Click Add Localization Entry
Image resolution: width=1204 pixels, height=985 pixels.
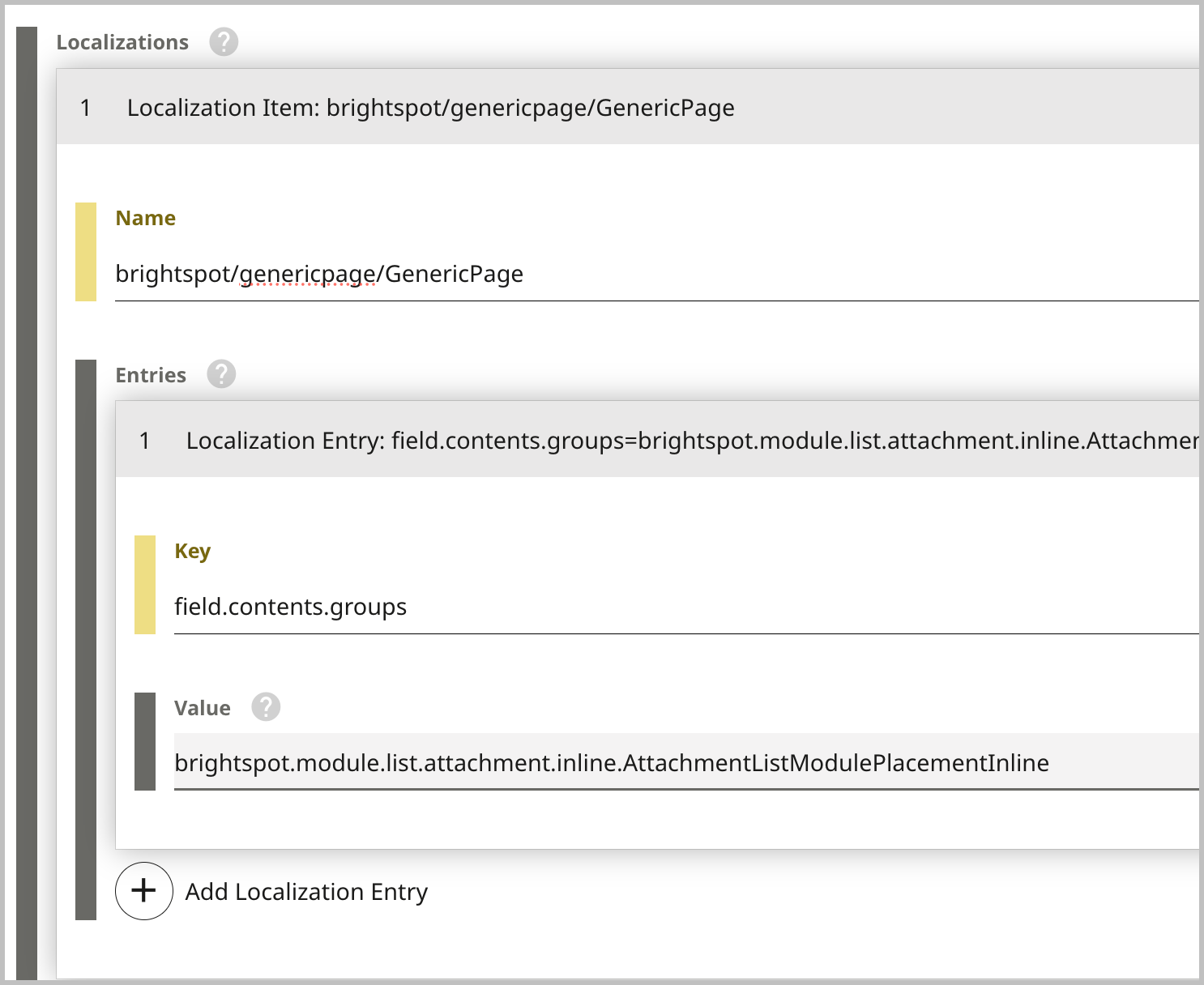(x=306, y=892)
